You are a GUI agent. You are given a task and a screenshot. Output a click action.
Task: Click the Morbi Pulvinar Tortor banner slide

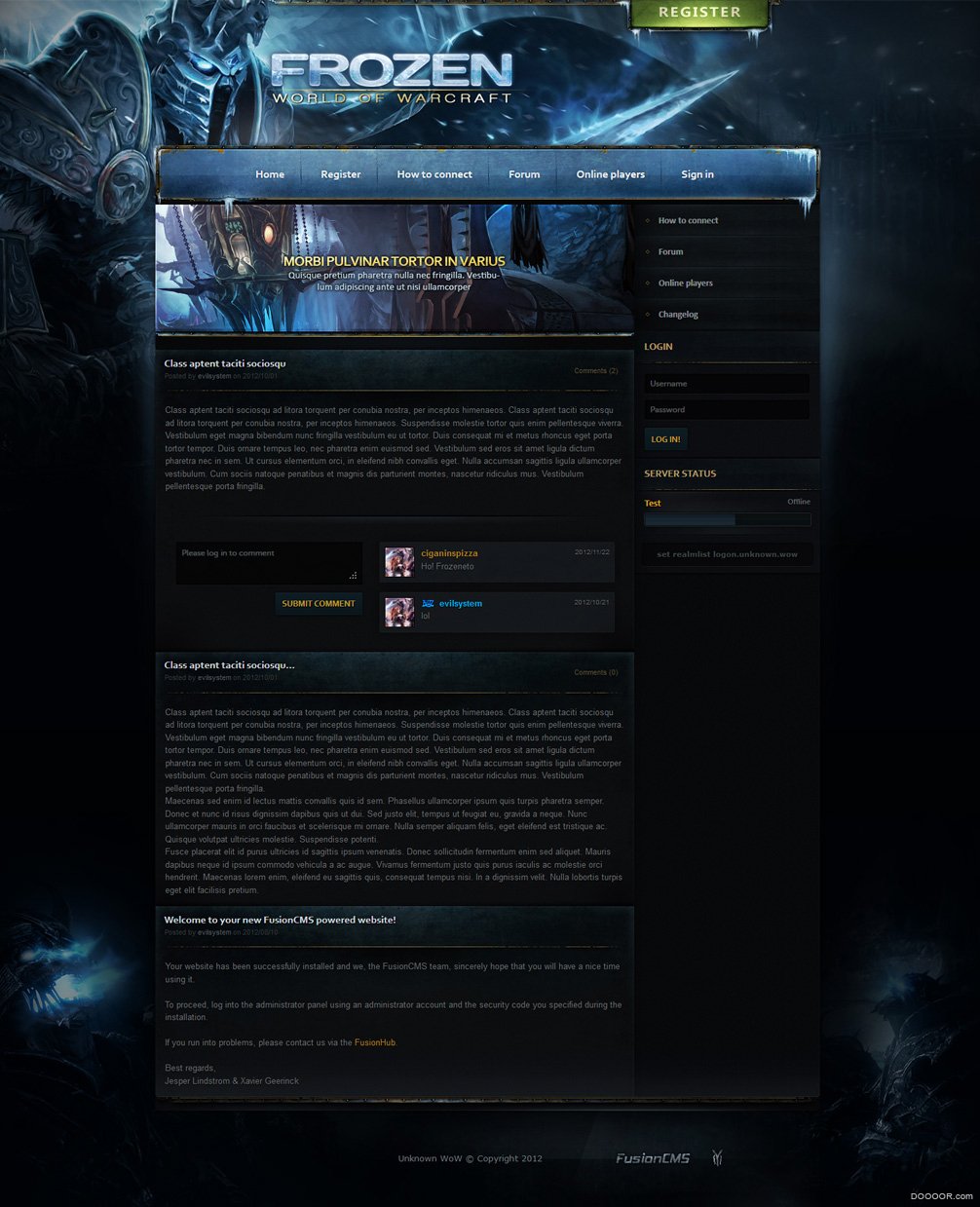[395, 268]
